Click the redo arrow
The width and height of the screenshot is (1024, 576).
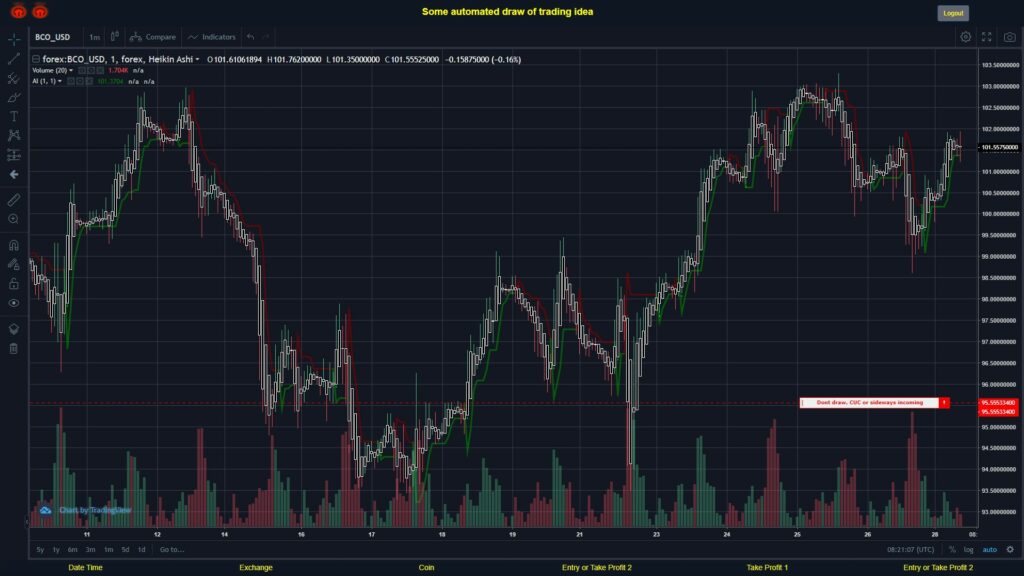pyautogui.click(x=266, y=37)
